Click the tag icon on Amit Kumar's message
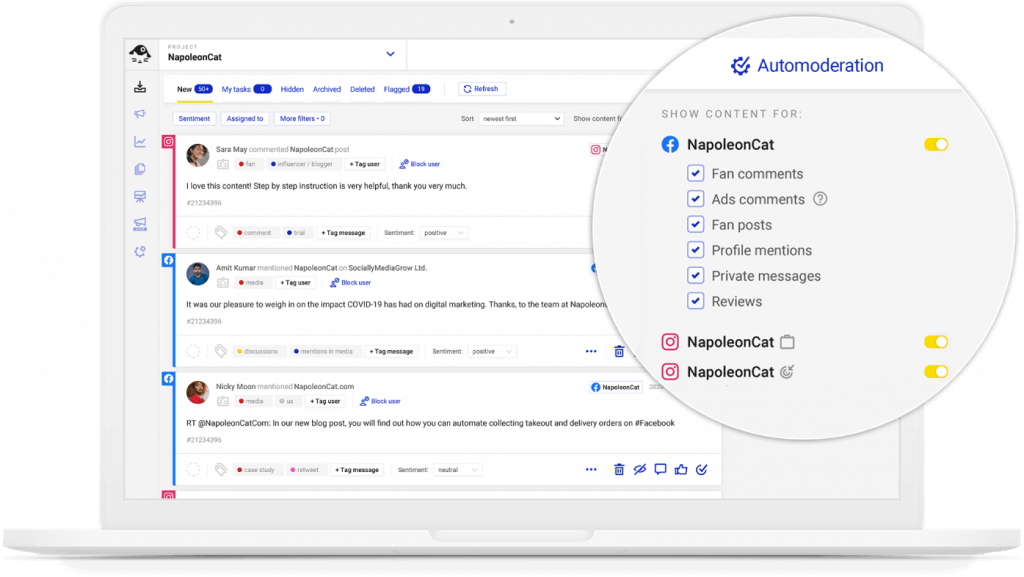This screenshot has width=1024, height=577. pos(221,351)
